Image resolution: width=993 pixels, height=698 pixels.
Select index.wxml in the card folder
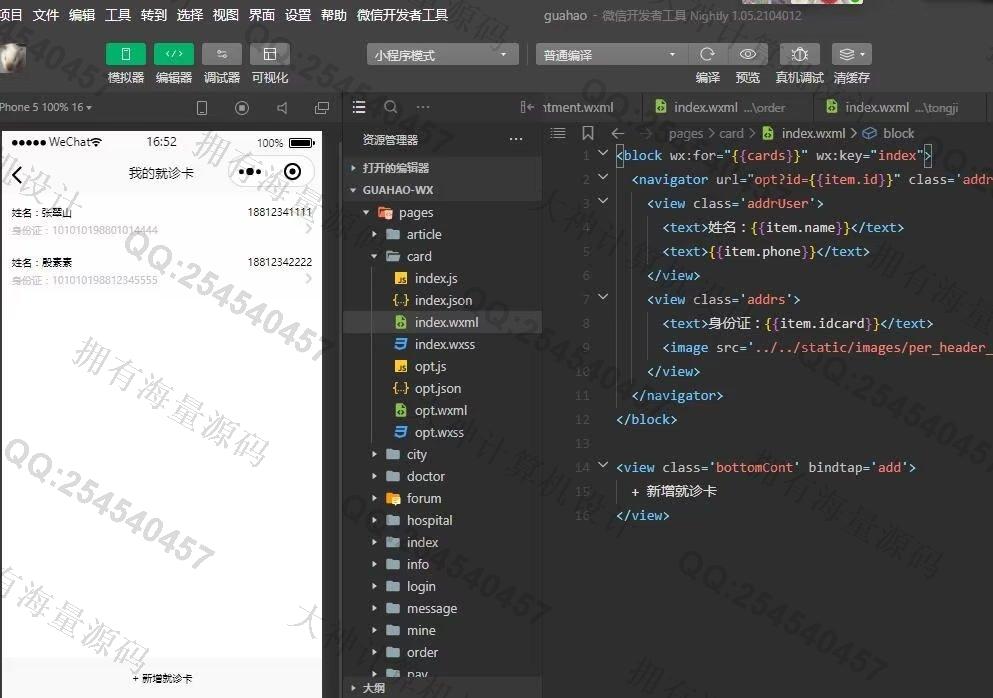[x=443, y=322]
